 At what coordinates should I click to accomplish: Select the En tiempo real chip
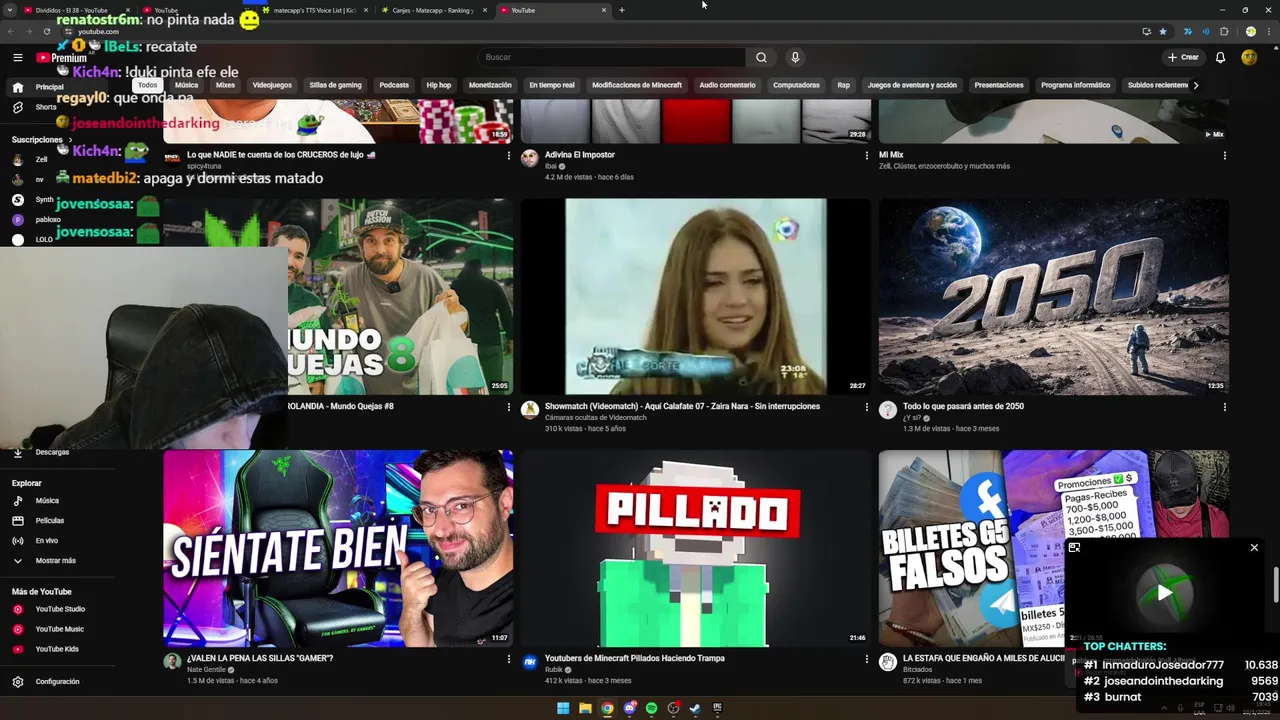(x=552, y=85)
